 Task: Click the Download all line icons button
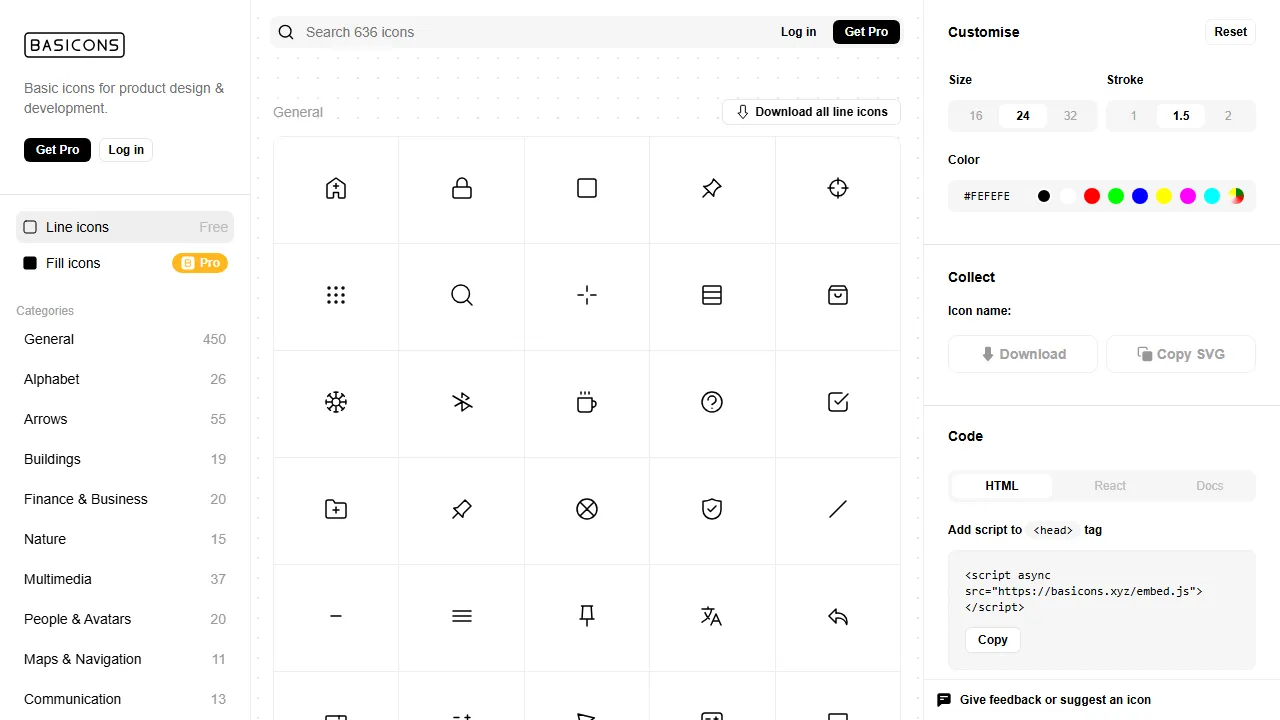coord(811,112)
